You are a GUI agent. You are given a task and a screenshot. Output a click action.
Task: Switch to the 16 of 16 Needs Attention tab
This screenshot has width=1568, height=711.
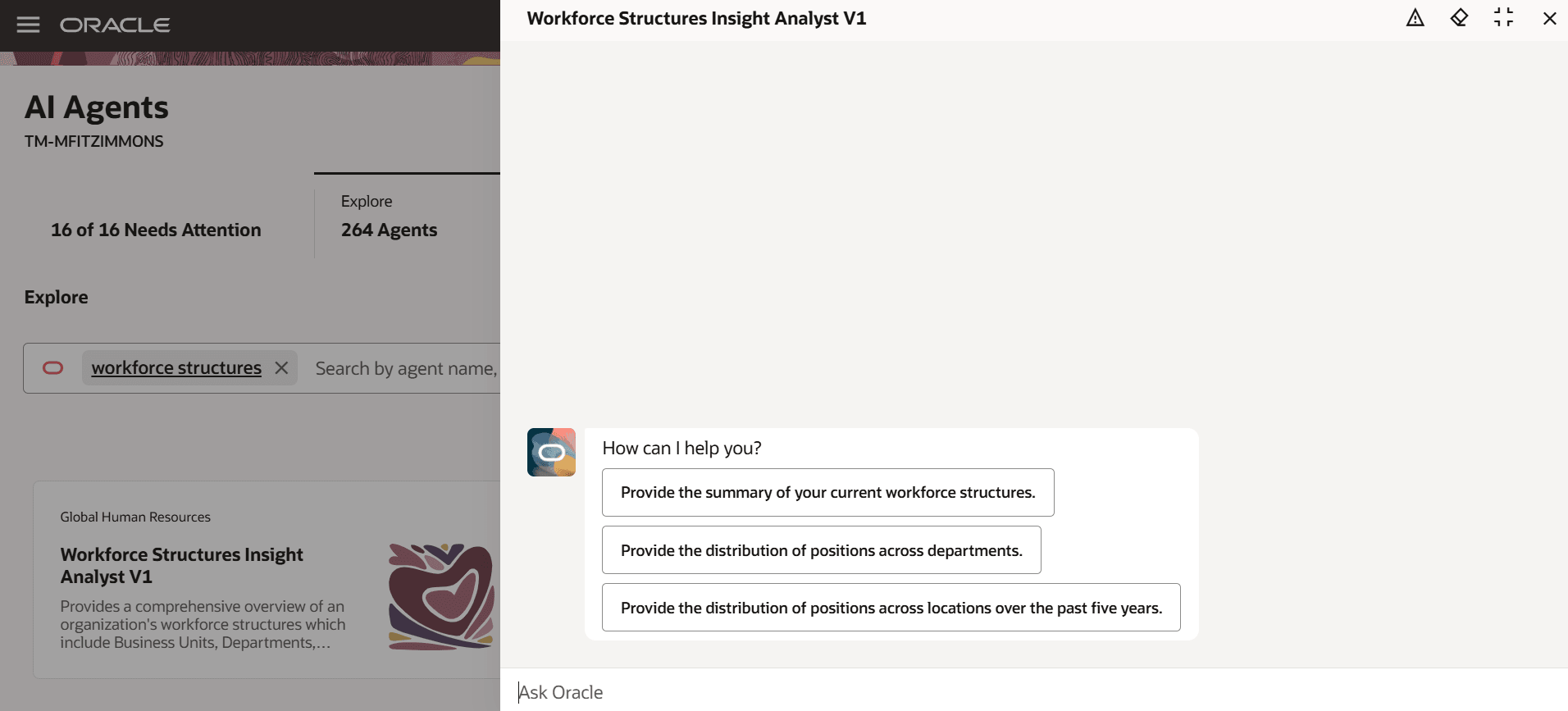(x=156, y=230)
